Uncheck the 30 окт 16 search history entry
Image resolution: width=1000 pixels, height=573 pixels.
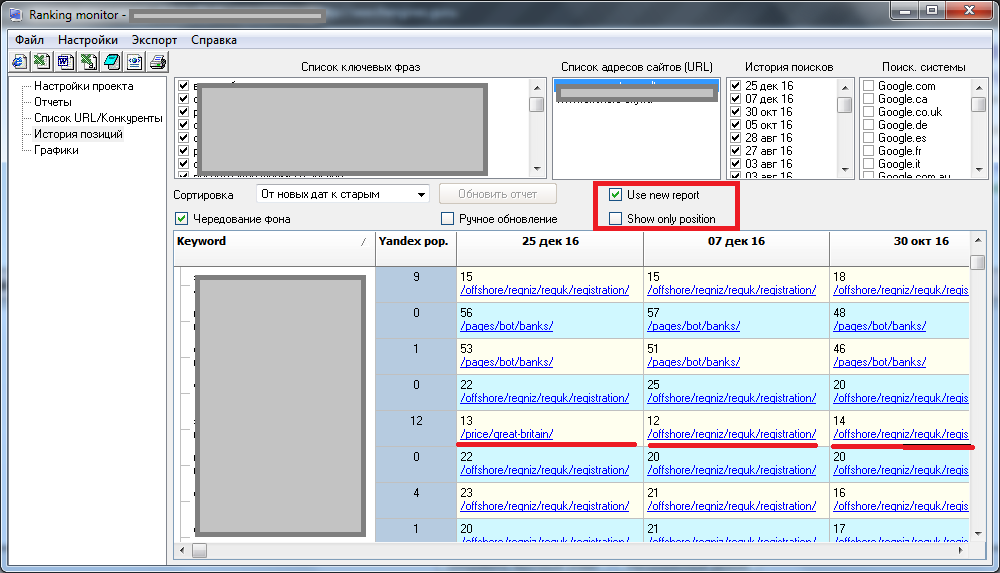735,112
